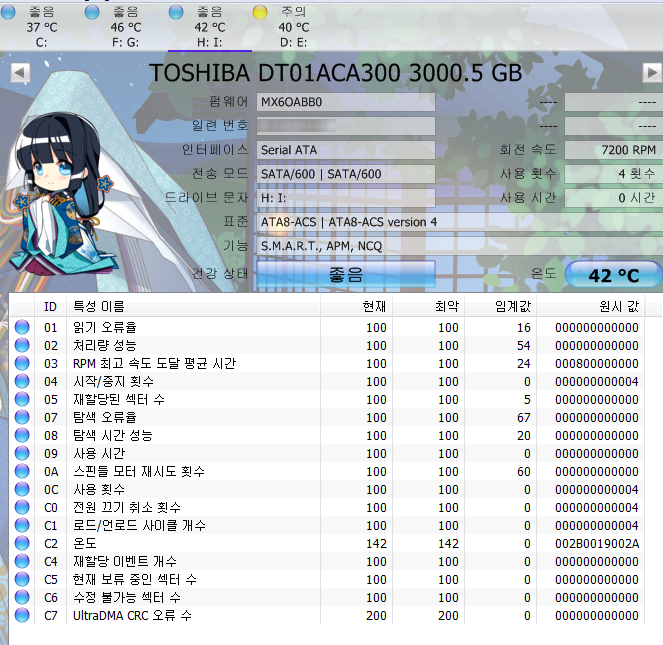The image size is (663, 645).
Task: Click the ID column header
Action: point(50,306)
